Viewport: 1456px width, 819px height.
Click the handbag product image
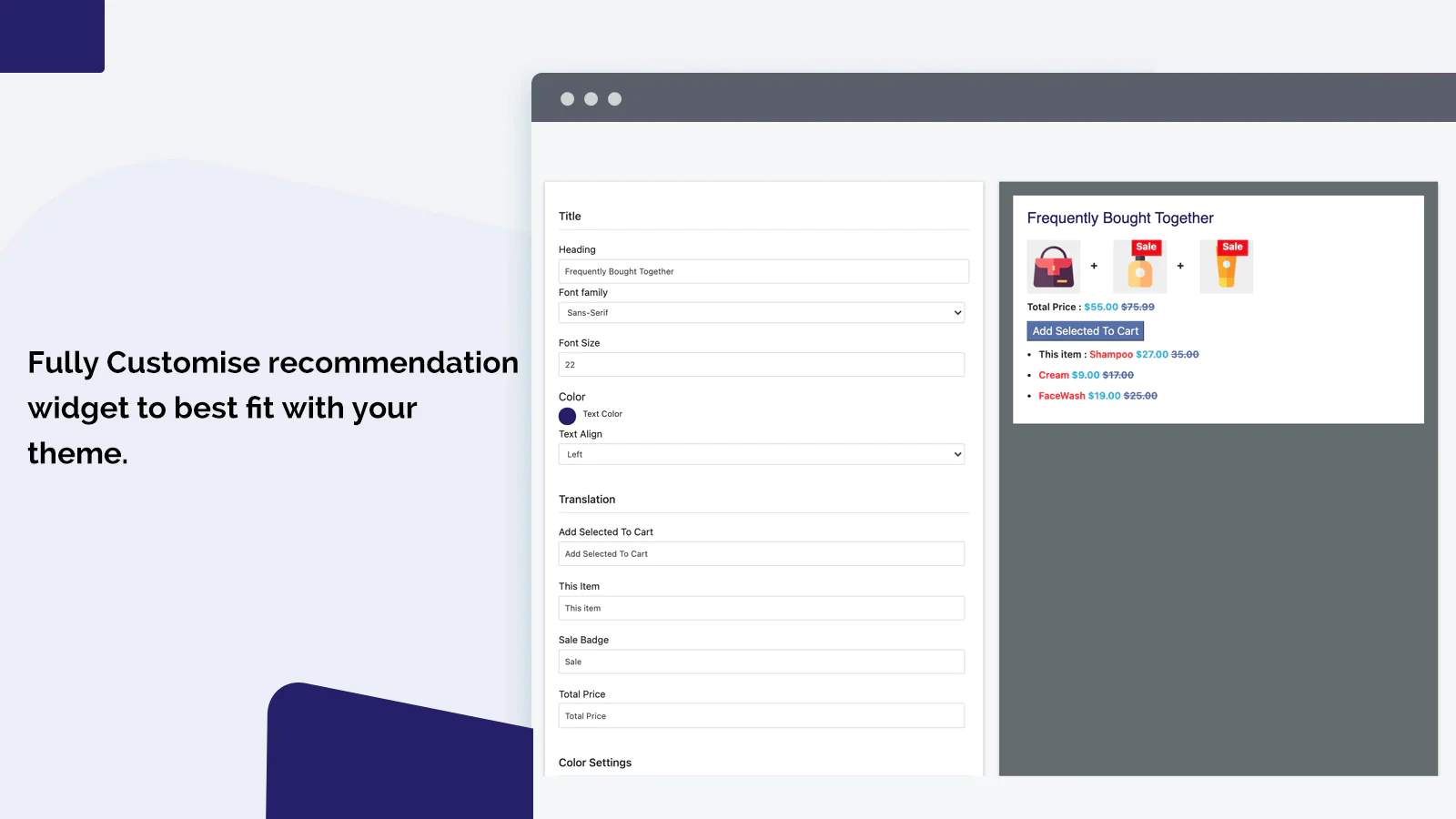(x=1053, y=267)
